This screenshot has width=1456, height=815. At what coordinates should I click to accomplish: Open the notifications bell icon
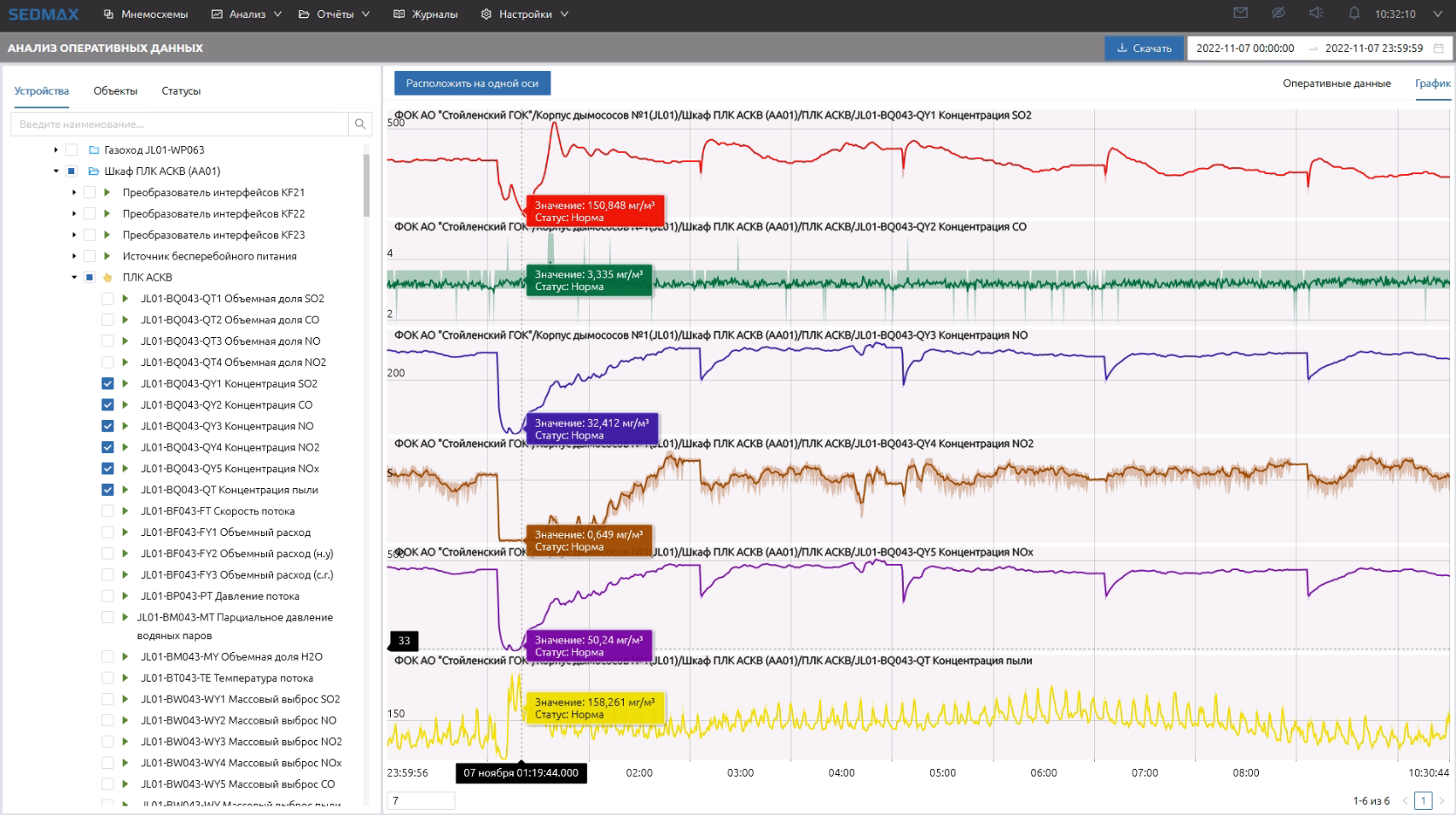click(1354, 13)
